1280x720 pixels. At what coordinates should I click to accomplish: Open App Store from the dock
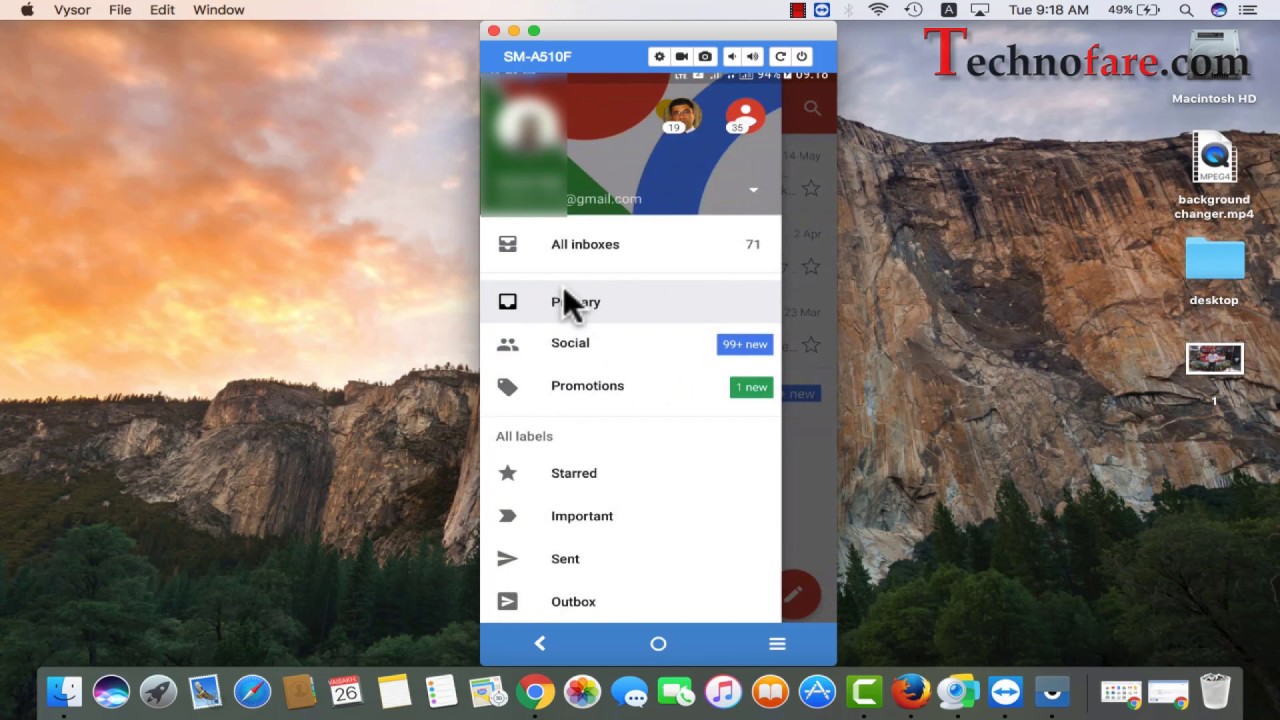pos(817,692)
